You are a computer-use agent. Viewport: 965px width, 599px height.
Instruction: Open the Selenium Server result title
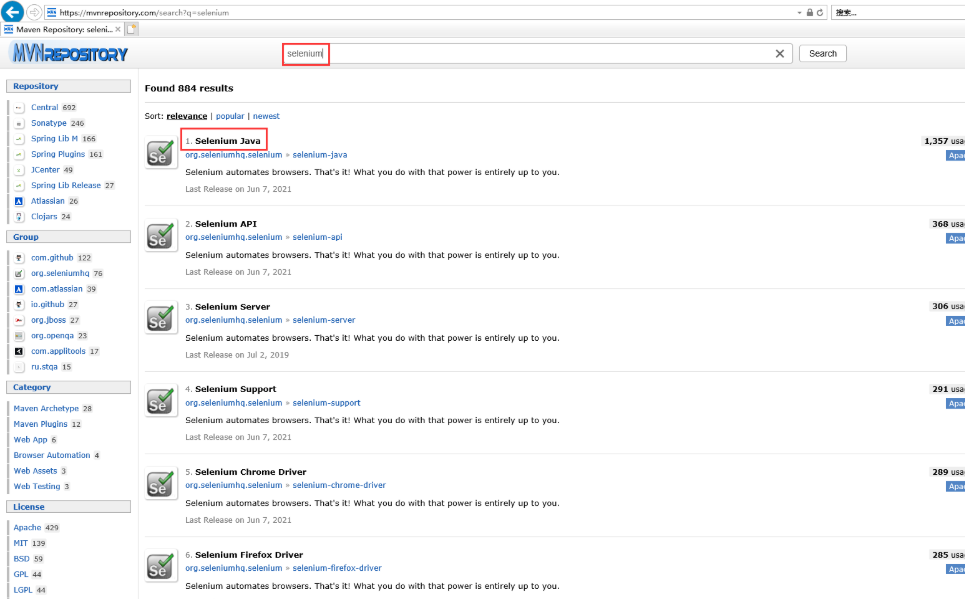(x=233, y=307)
